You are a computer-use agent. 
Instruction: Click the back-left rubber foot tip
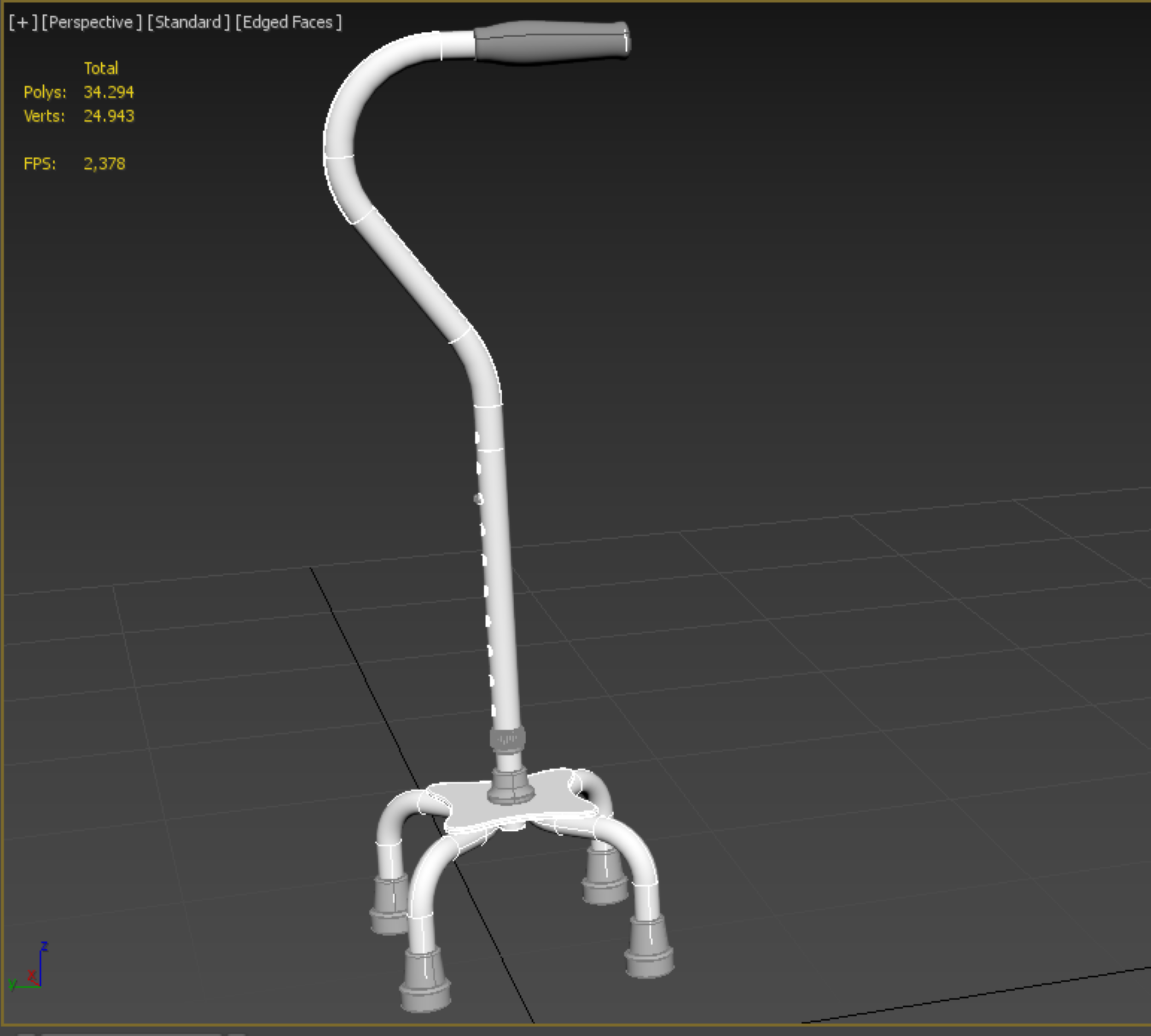tap(389, 905)
